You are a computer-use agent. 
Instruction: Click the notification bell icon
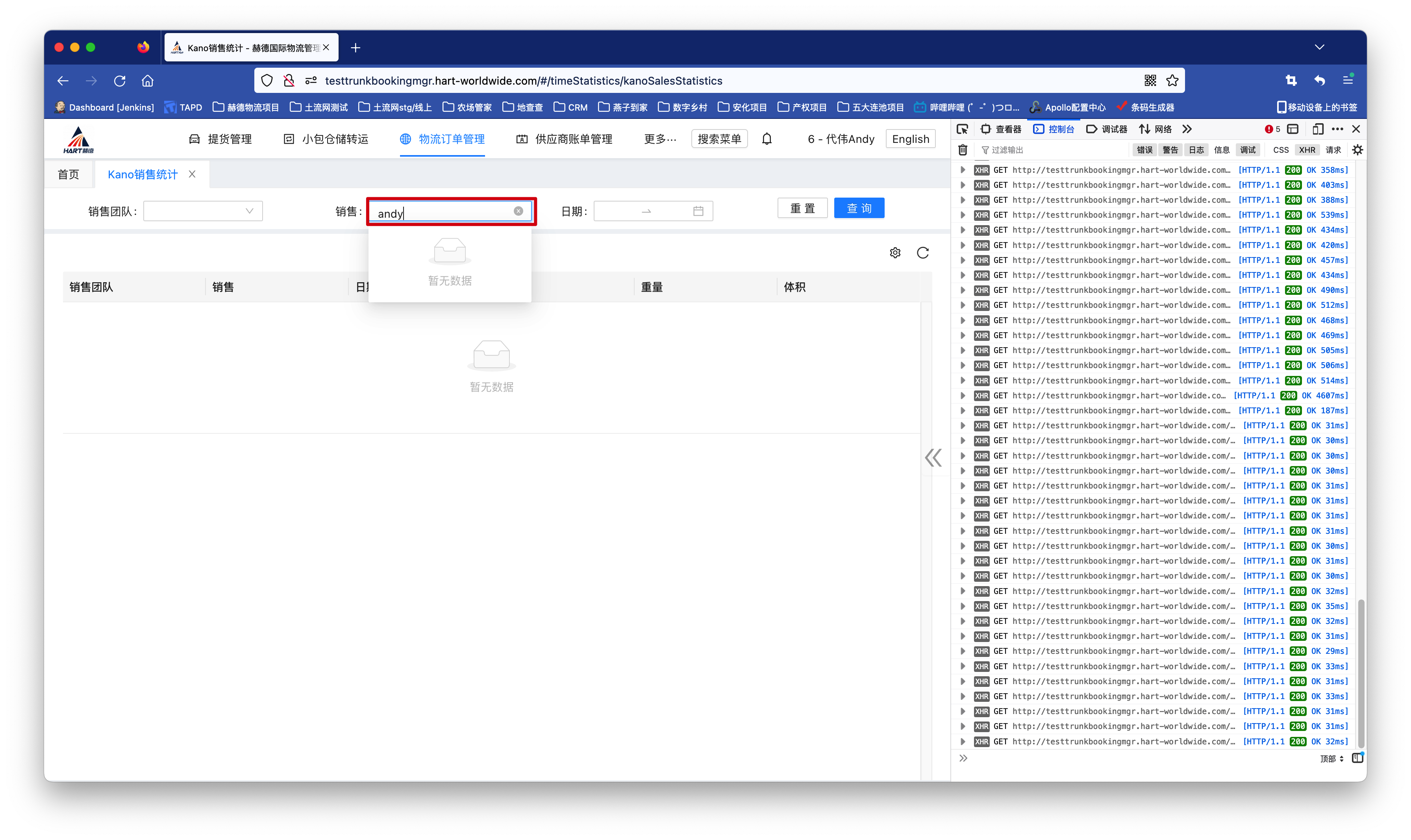(767, 139)
